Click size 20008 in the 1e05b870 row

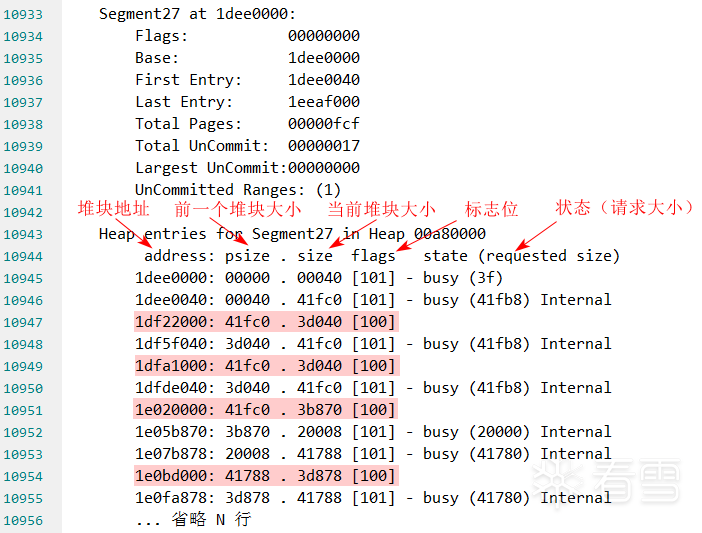(x=319, y=432)
